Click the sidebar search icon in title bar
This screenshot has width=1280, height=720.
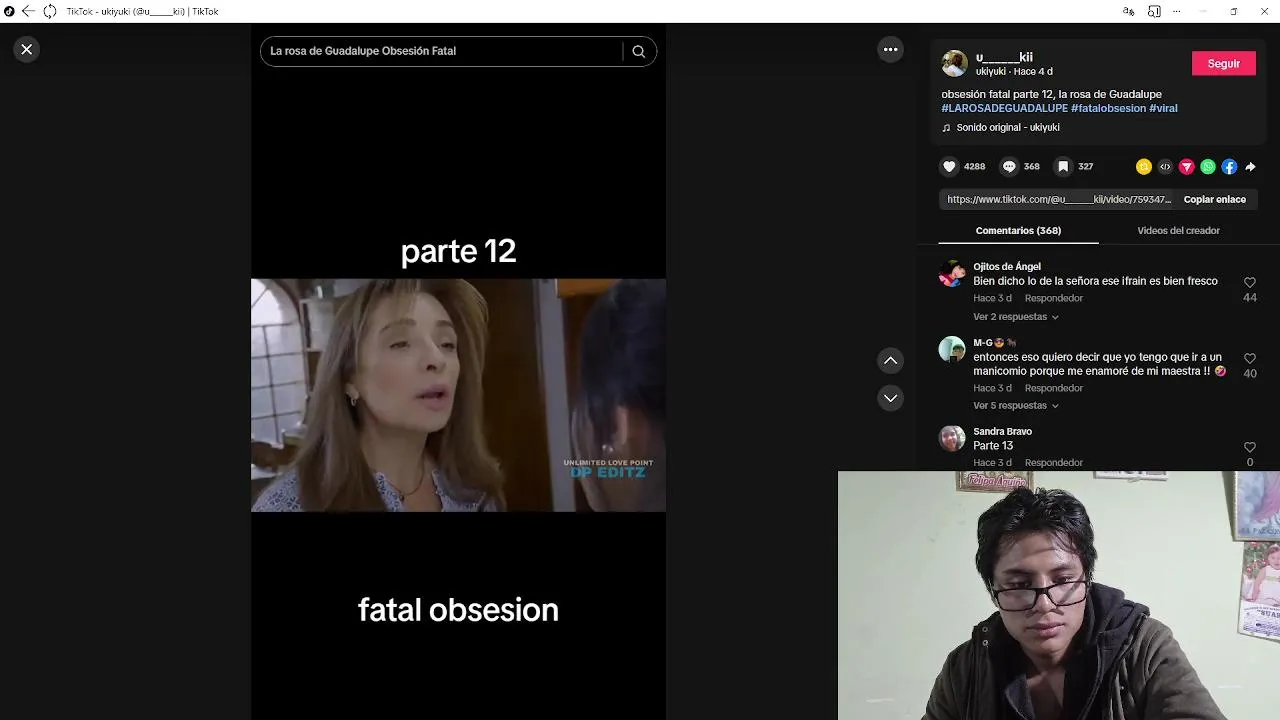[1154, 11]
